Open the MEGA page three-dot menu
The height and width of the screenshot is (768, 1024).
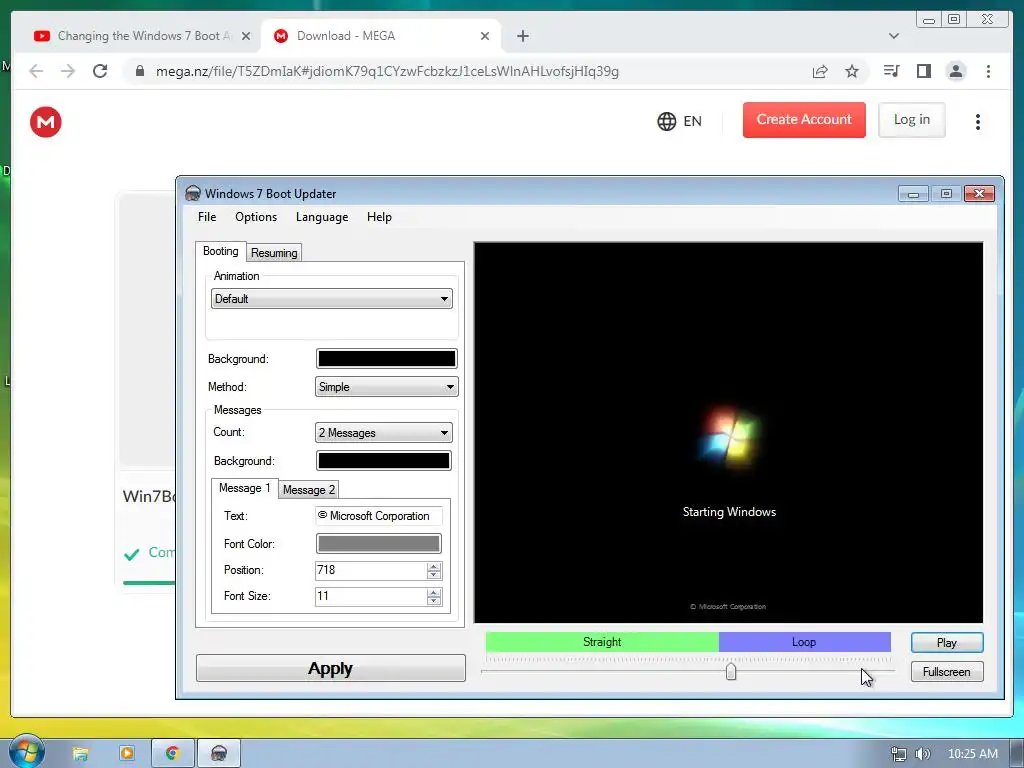pyautogui.click(x=978, y=121)
